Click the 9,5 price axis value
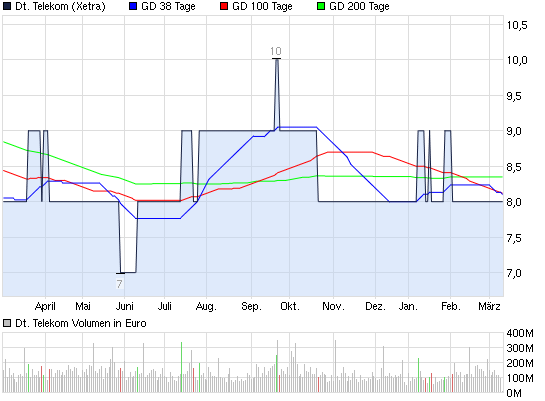Image resolution: width=545 pixels, height=401 pixels. [x=514, y=96]
